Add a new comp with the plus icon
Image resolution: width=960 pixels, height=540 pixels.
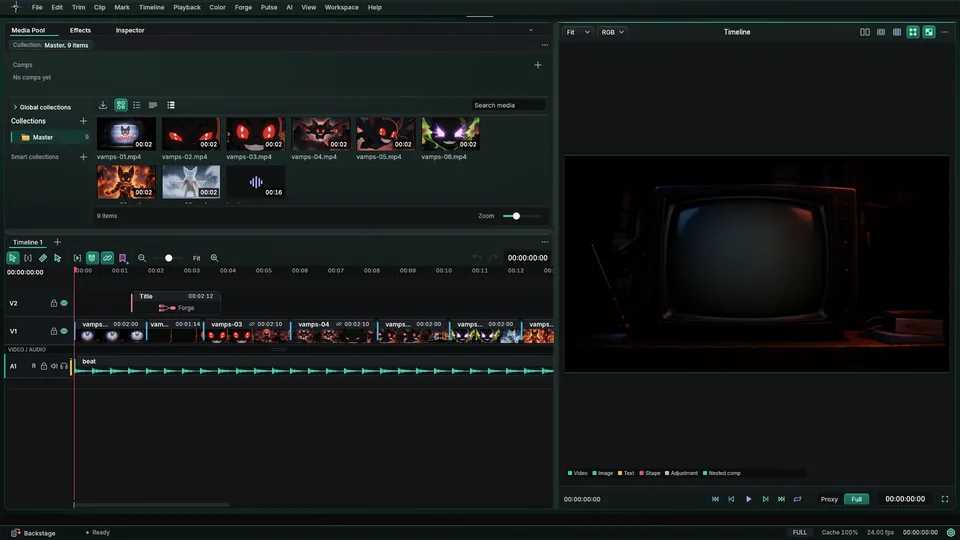(538, 65)
